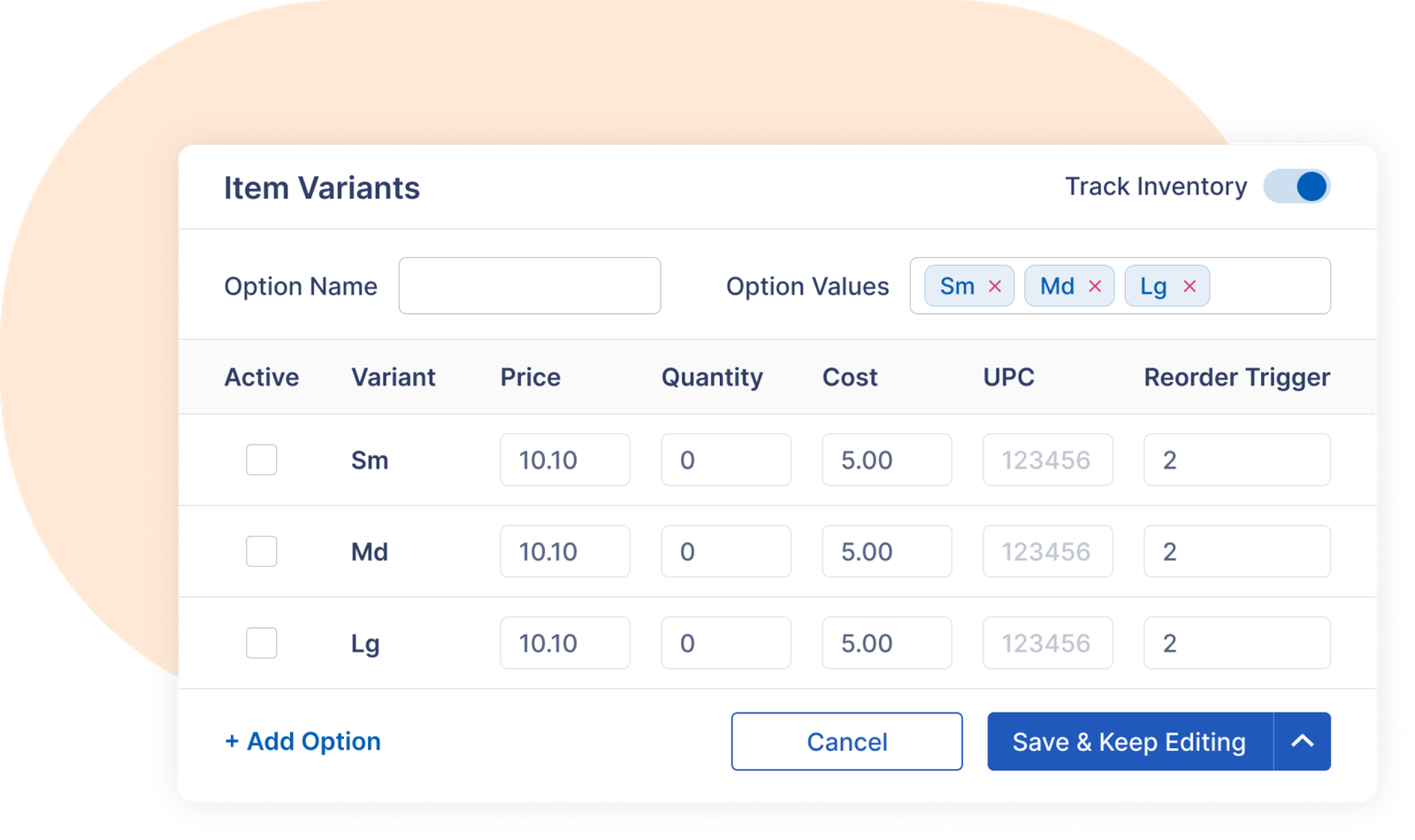Check the Active box for Sm variant
Viewport: 1415px width, 840px height.
tap(262, 460)
